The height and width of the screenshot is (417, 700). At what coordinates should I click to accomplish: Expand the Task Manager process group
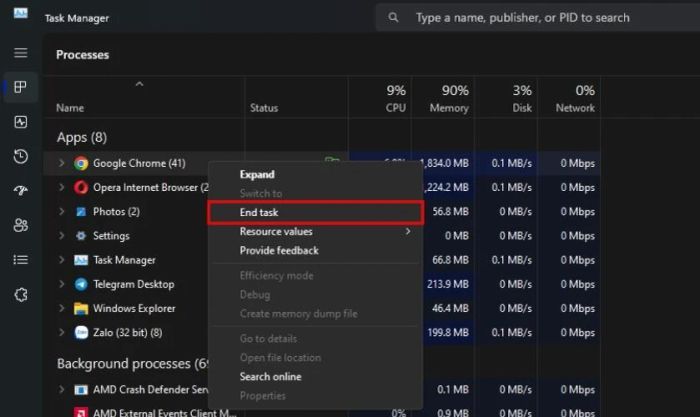tap(62, 260)
